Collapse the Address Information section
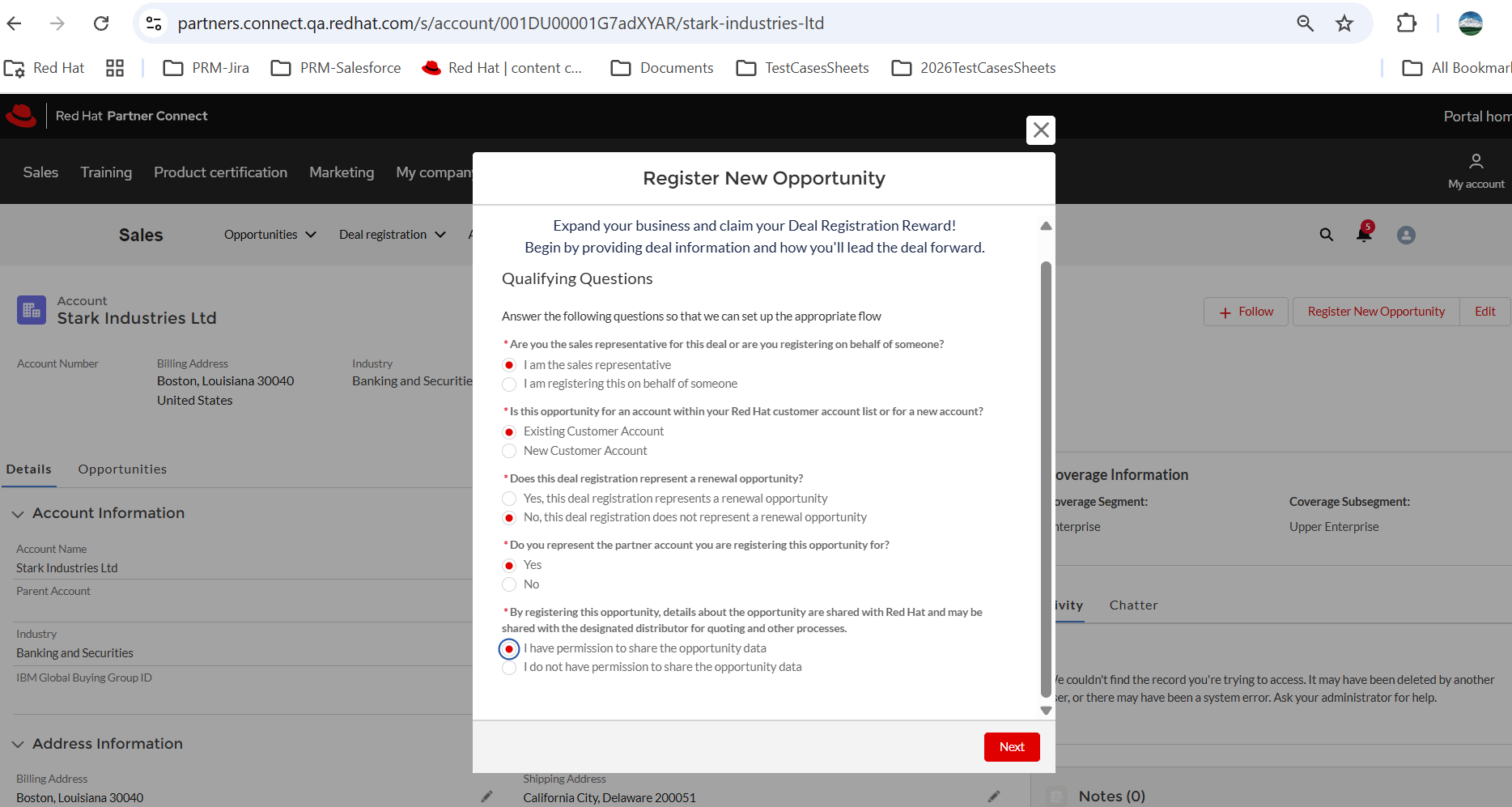Screen dimensions: 1512x807 (18, 744)
